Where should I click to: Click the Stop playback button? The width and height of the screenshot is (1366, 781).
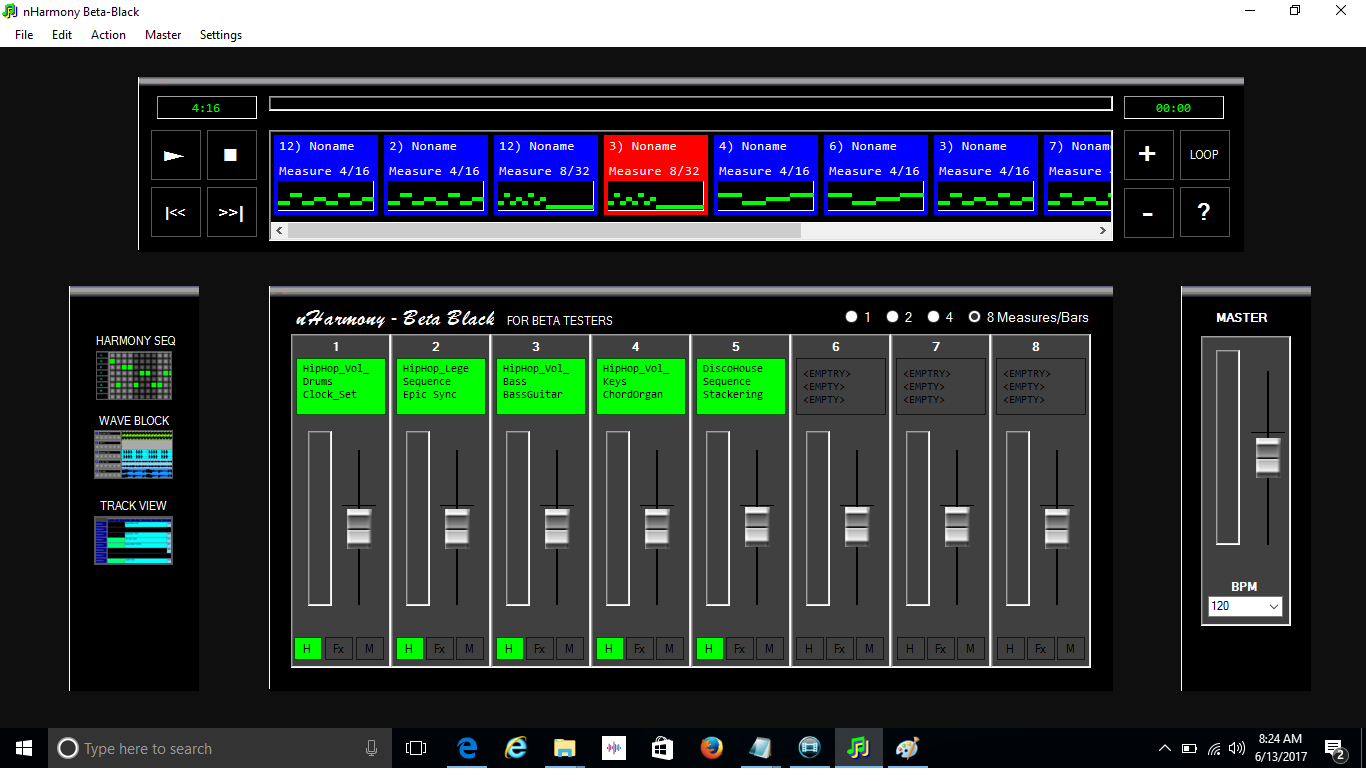[231, 155]
